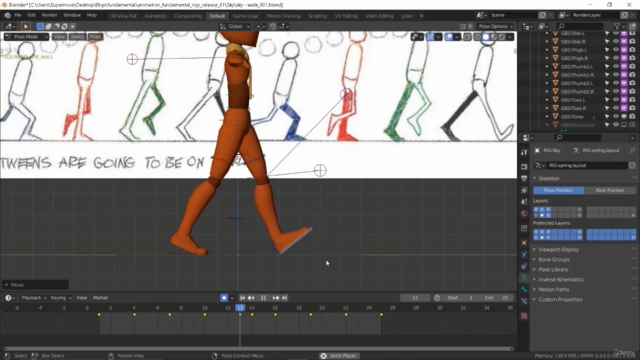Open the Tool properties tab icon
Screen dimensions: 640x360
(524, 152)
